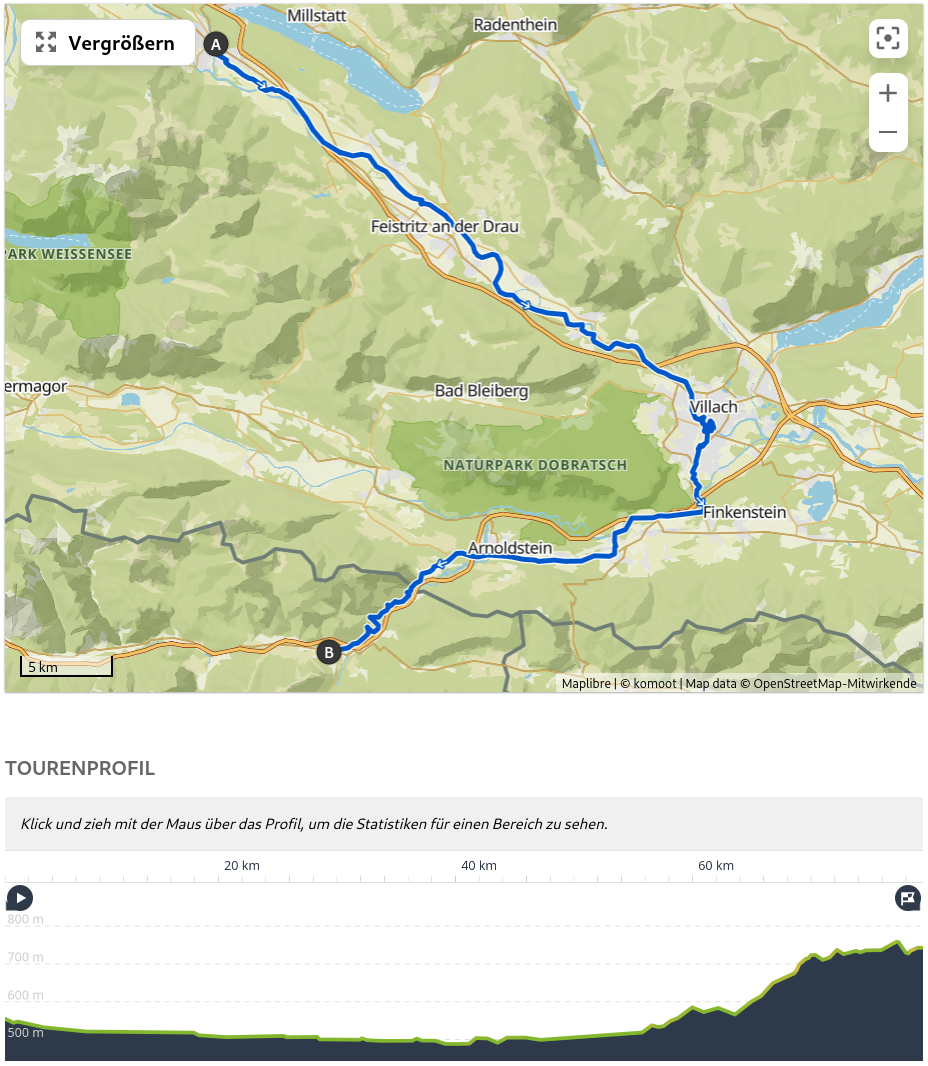Click the Villach label on the map
This screenshot has height=1066, width=928.
point(714,407)
